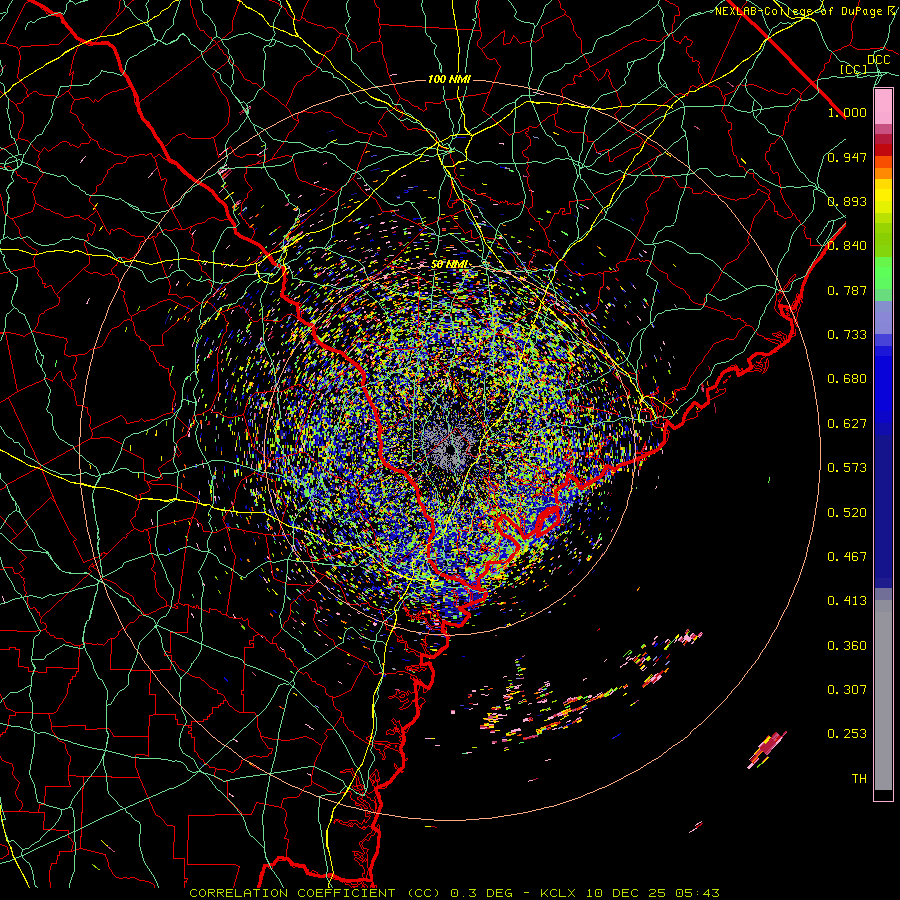Select the 0.467 color scale value
This screenshot has height=900, width=900.
847,557
